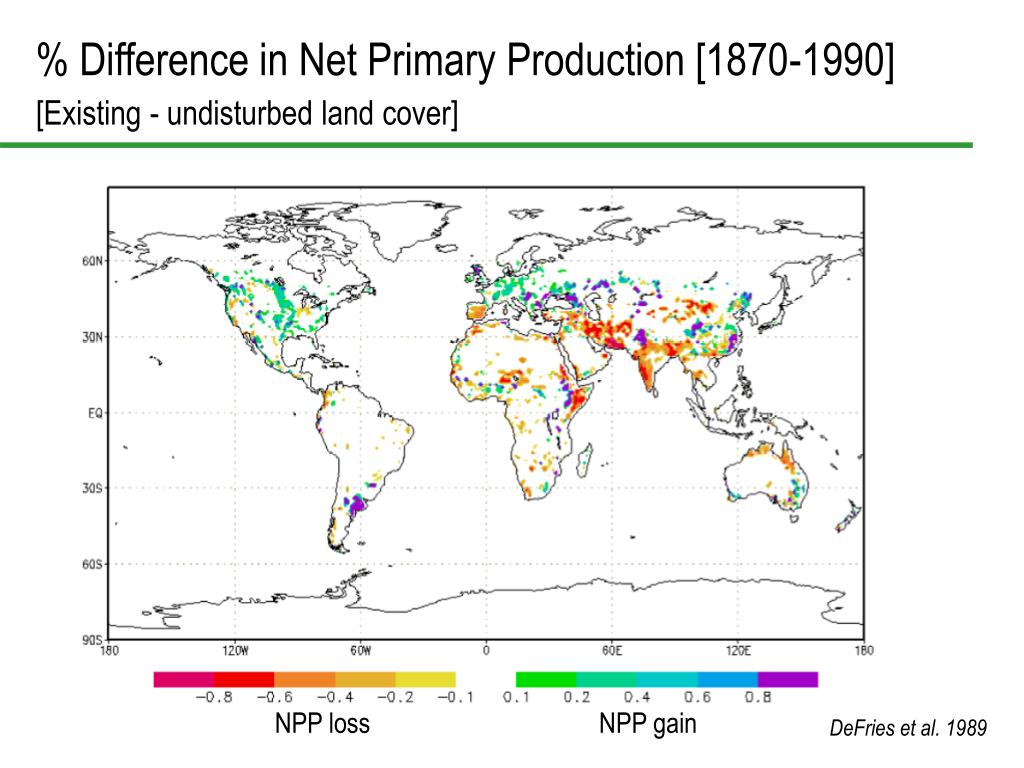Click the '30N' latitude label
1024x768 pixels.
pyautogui.click(x=93, y=337)
